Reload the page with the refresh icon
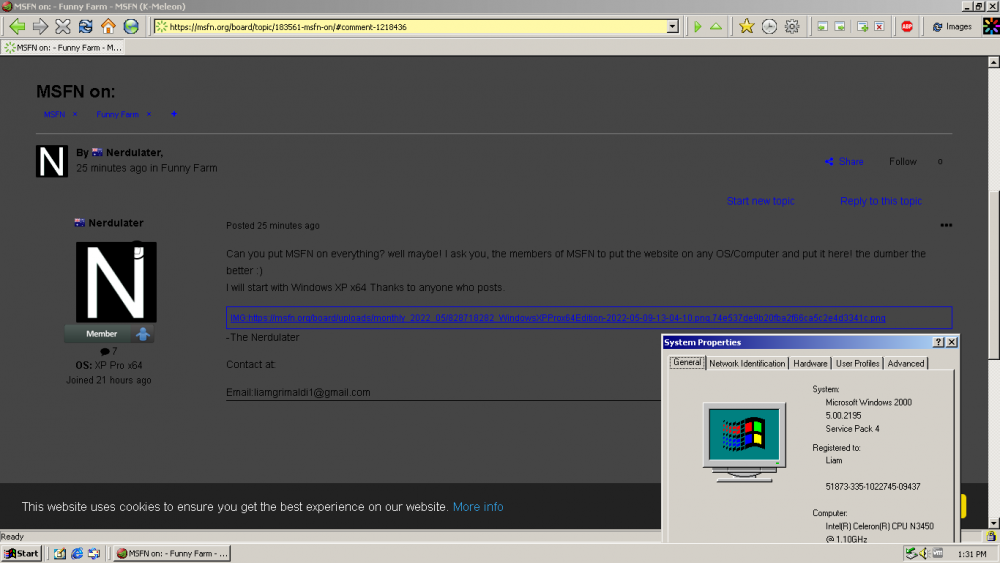 (86, 27)
